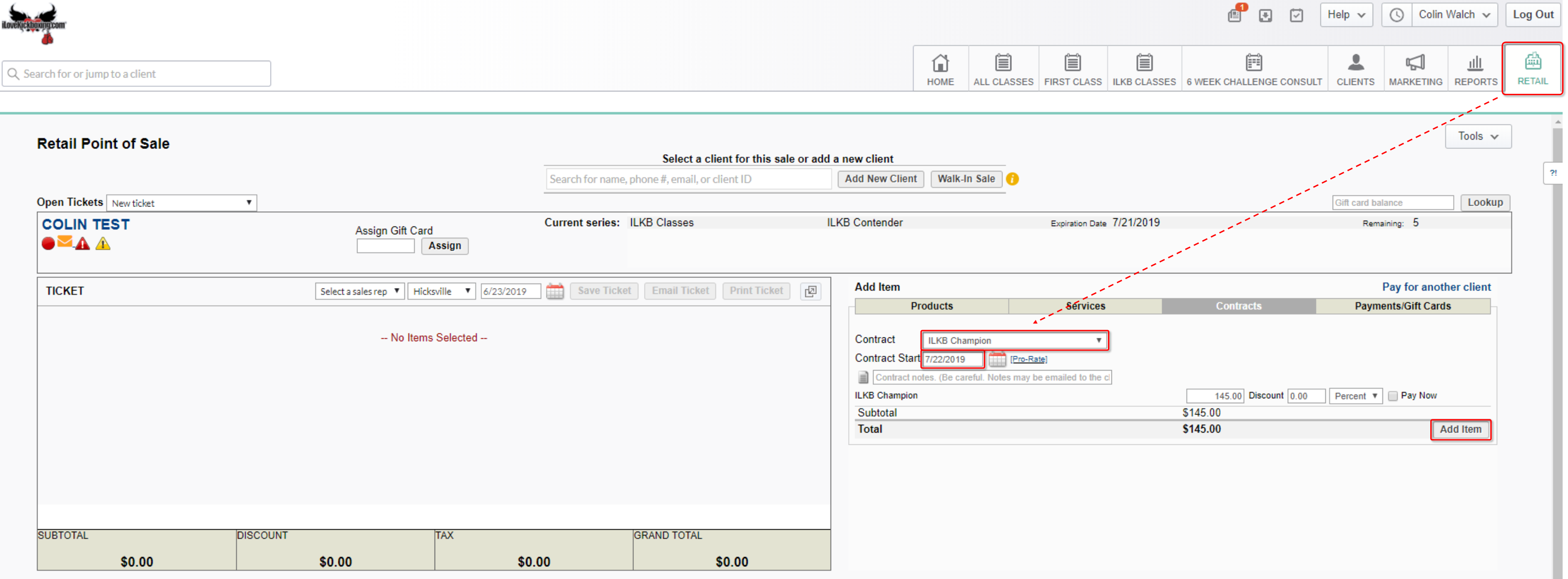The width and height of the screenshot is (1568, 579).
Task: Click the ticket date field 6/23/2019
Action: tap(510, 291)
